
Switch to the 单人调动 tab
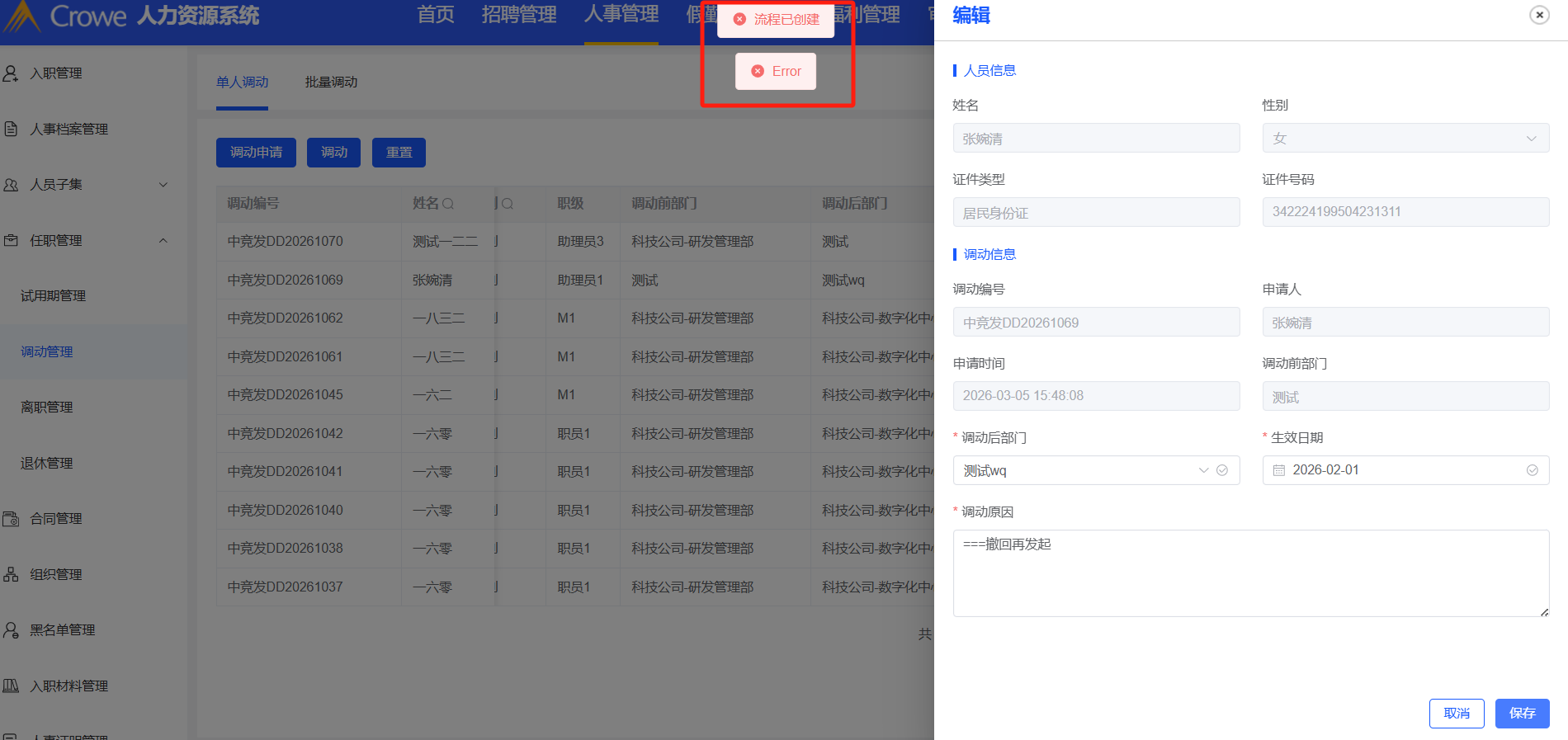242,82
